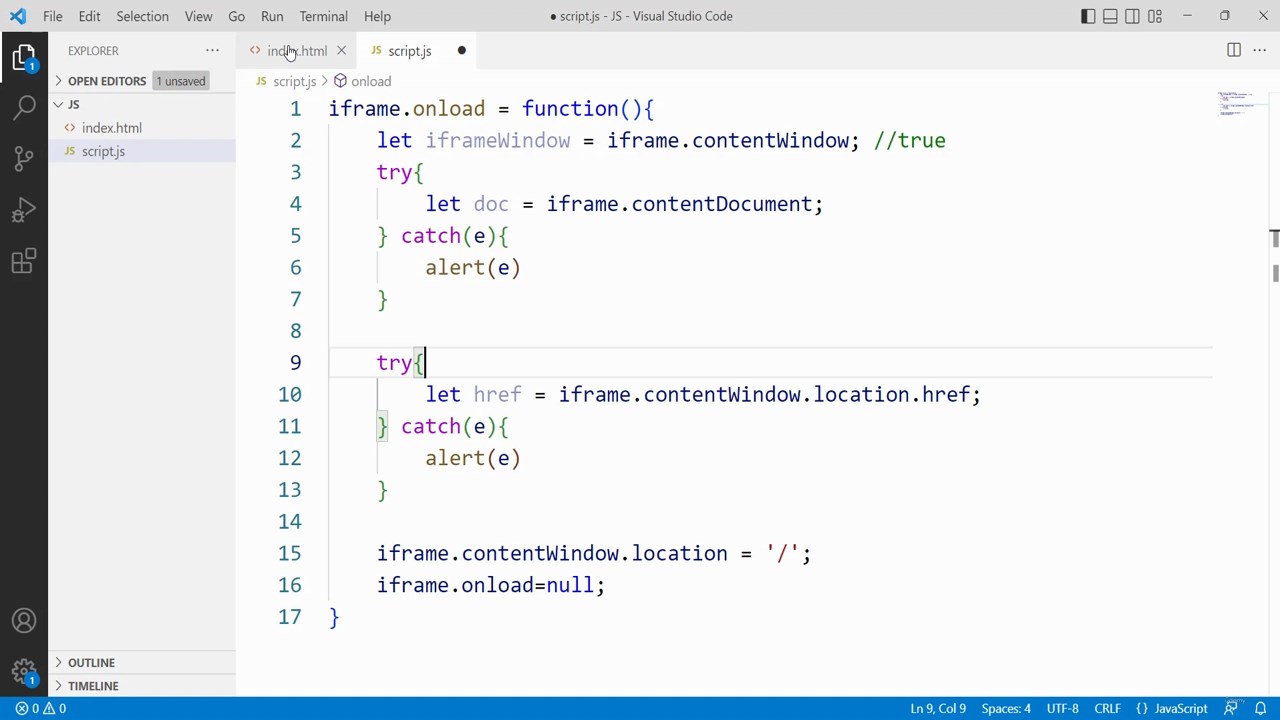Open the Run and Debug view
The height and width of the screenshot is (720, 1280).
coord(24,210)
